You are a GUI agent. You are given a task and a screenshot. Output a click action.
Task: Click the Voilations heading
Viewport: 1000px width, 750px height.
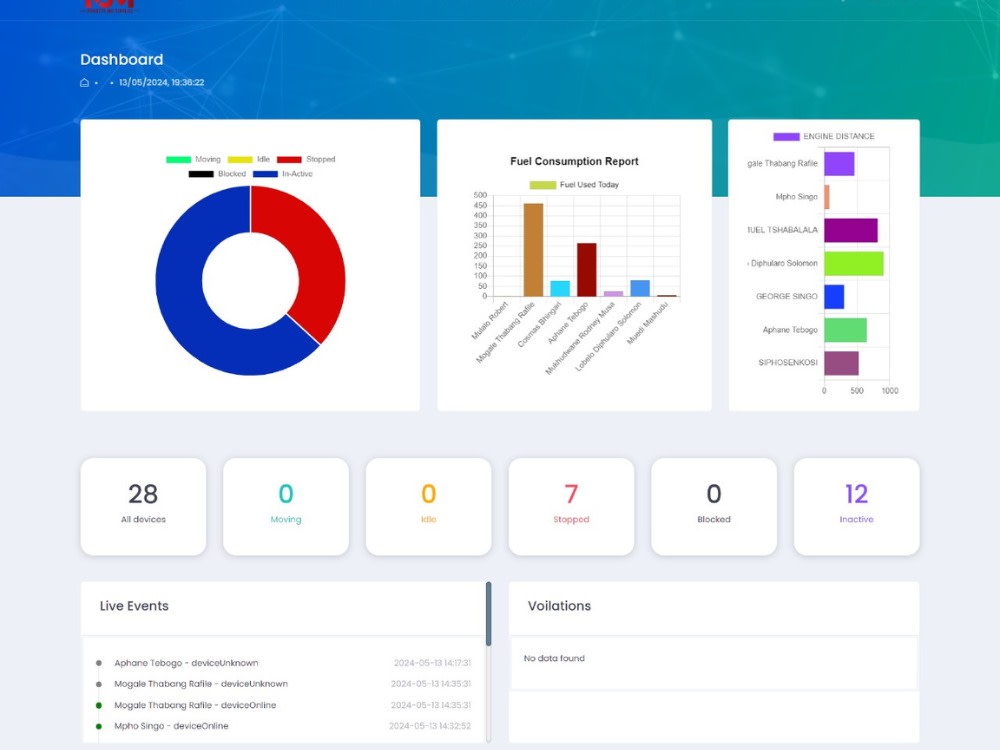[559, 606]
